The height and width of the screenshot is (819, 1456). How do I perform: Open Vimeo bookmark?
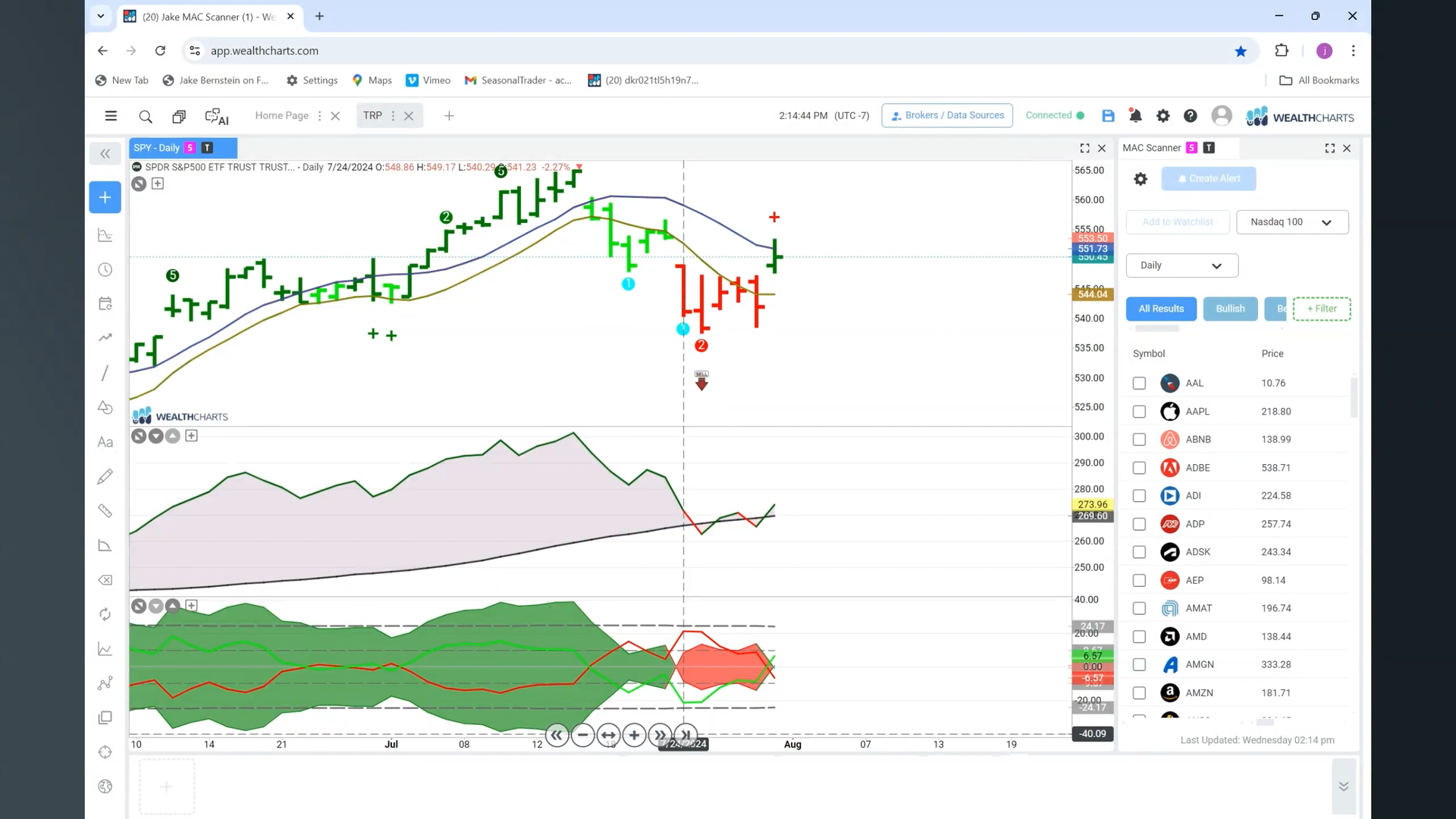(x=428, y=80)
